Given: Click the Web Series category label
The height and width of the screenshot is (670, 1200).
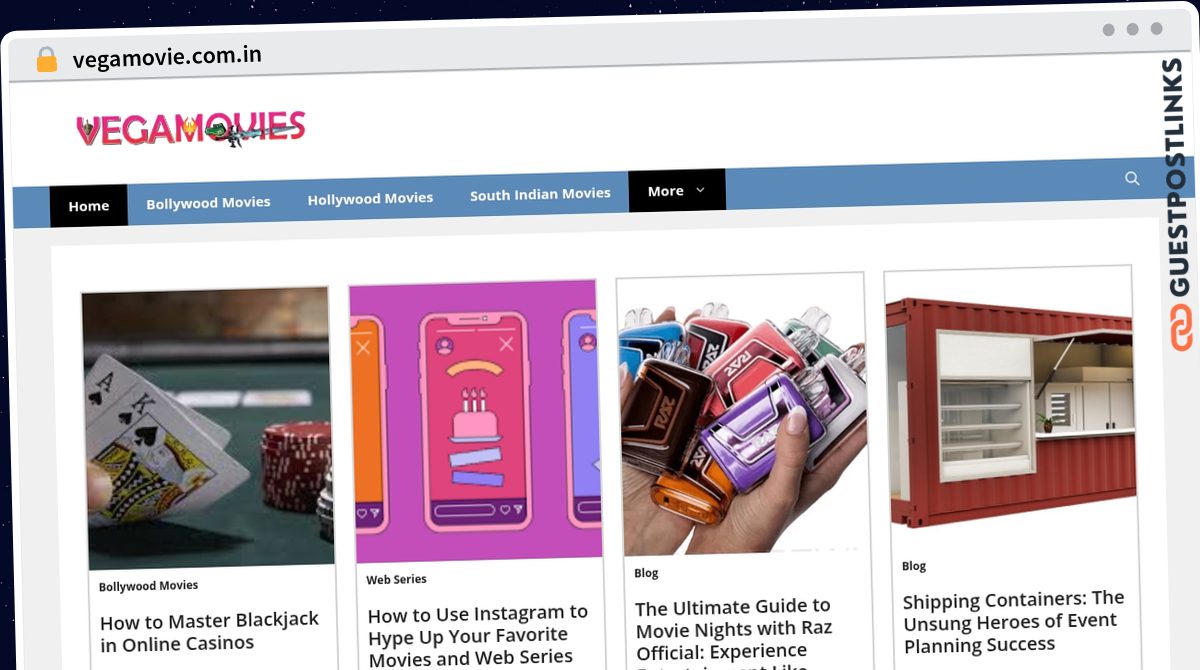Looking at the screenshot, I should pyautogui.click(x=396, y=579).
